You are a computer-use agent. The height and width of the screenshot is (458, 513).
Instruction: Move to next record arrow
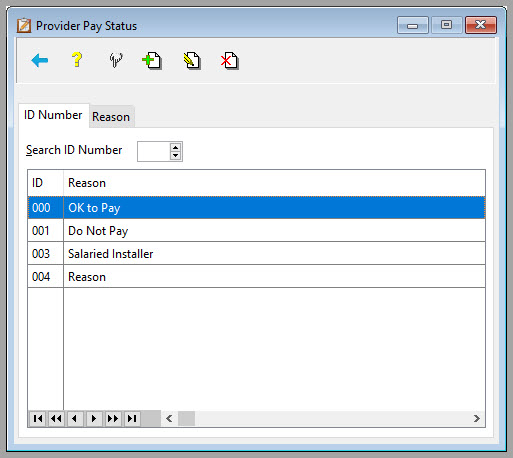pos(94,418)
